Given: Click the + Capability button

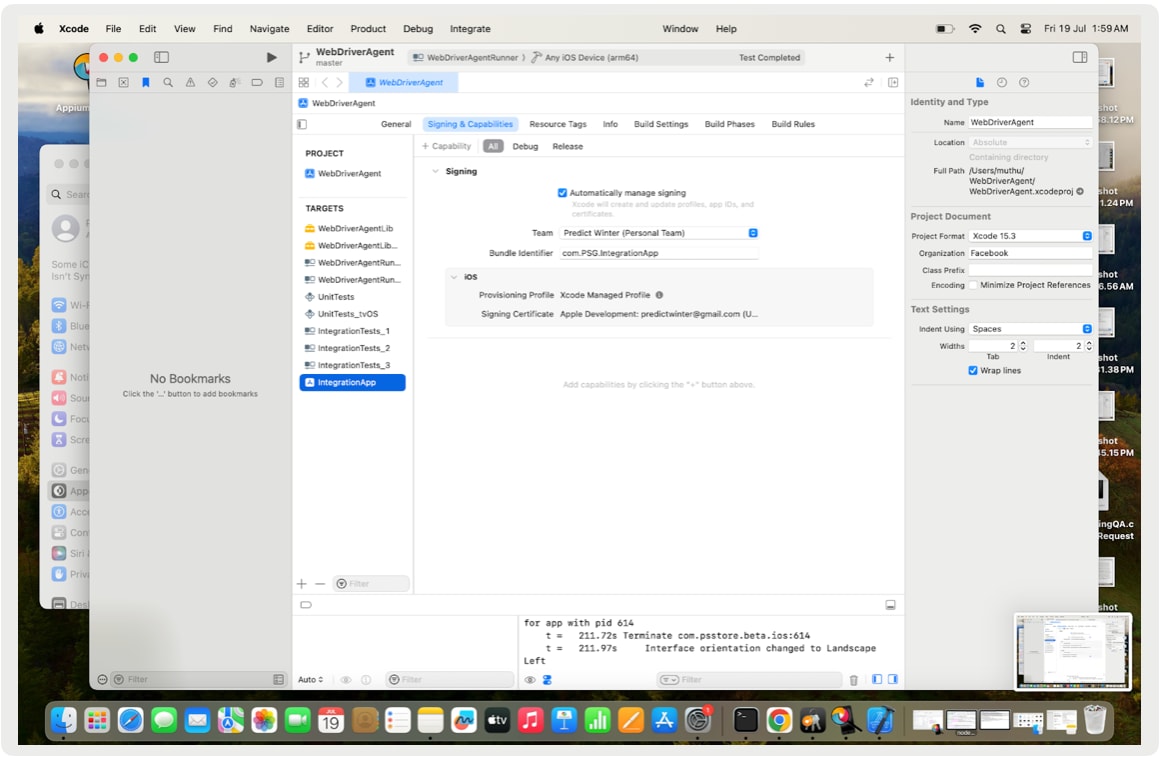Looking at the screenshot, I should pos(446,147).
